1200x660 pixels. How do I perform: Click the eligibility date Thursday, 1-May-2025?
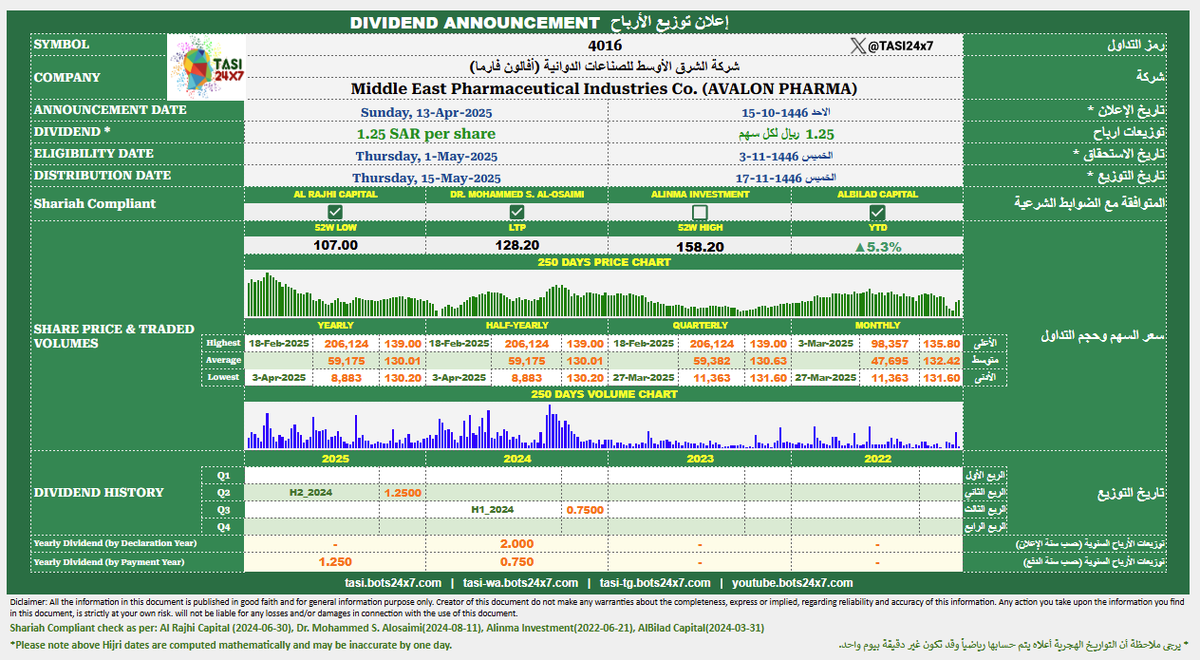[427, 155]
